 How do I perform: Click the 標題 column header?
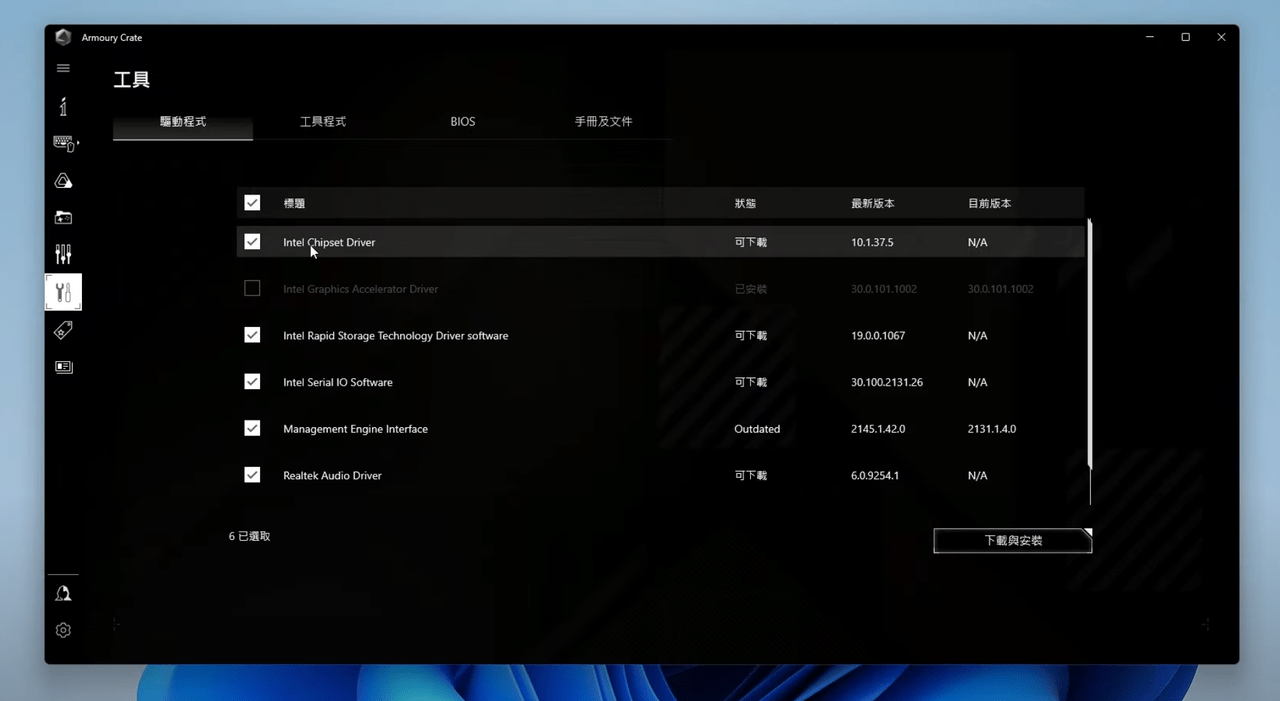294,203
